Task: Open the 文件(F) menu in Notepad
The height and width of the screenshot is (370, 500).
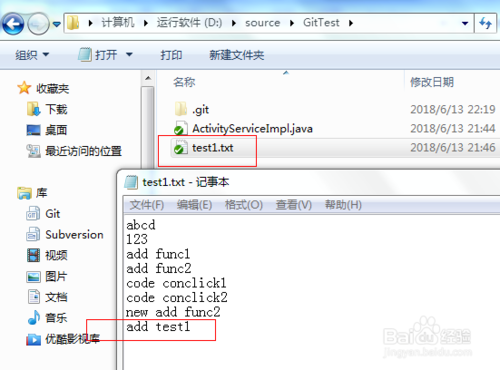Action: (147, 205)
